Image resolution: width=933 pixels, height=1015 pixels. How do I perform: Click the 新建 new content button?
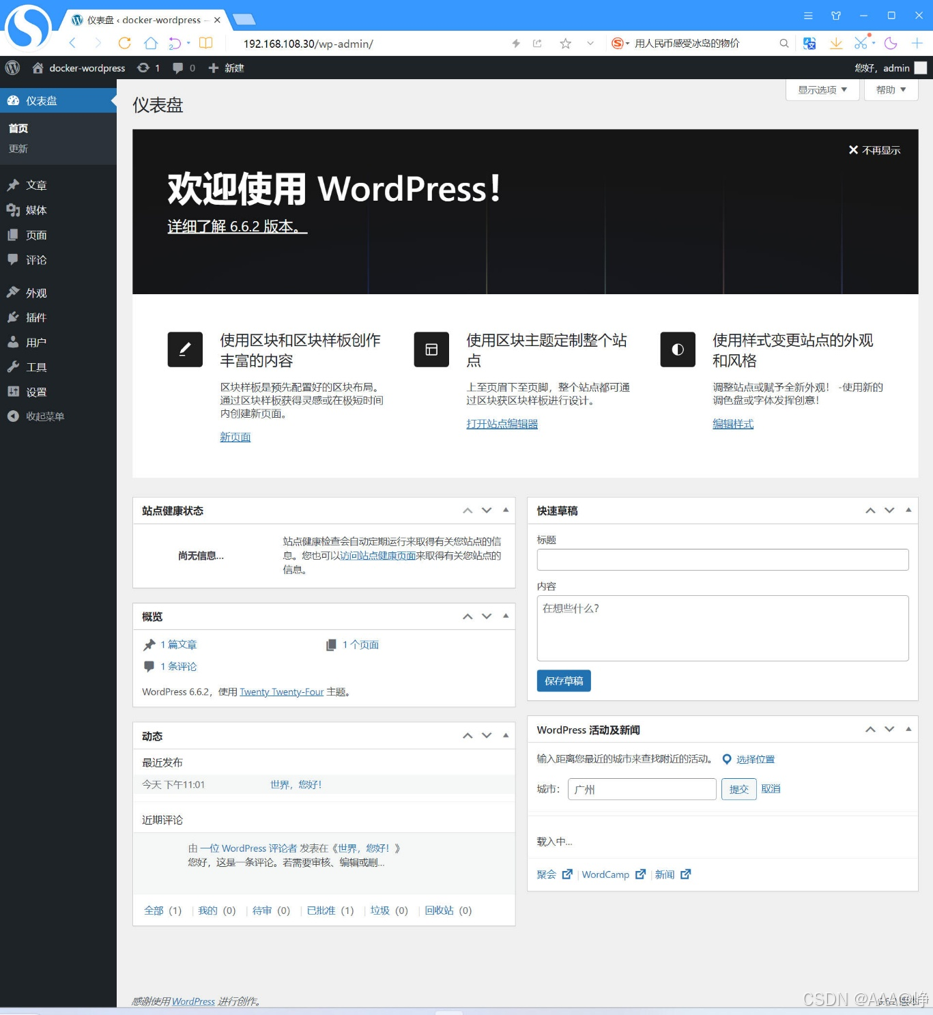226,68
